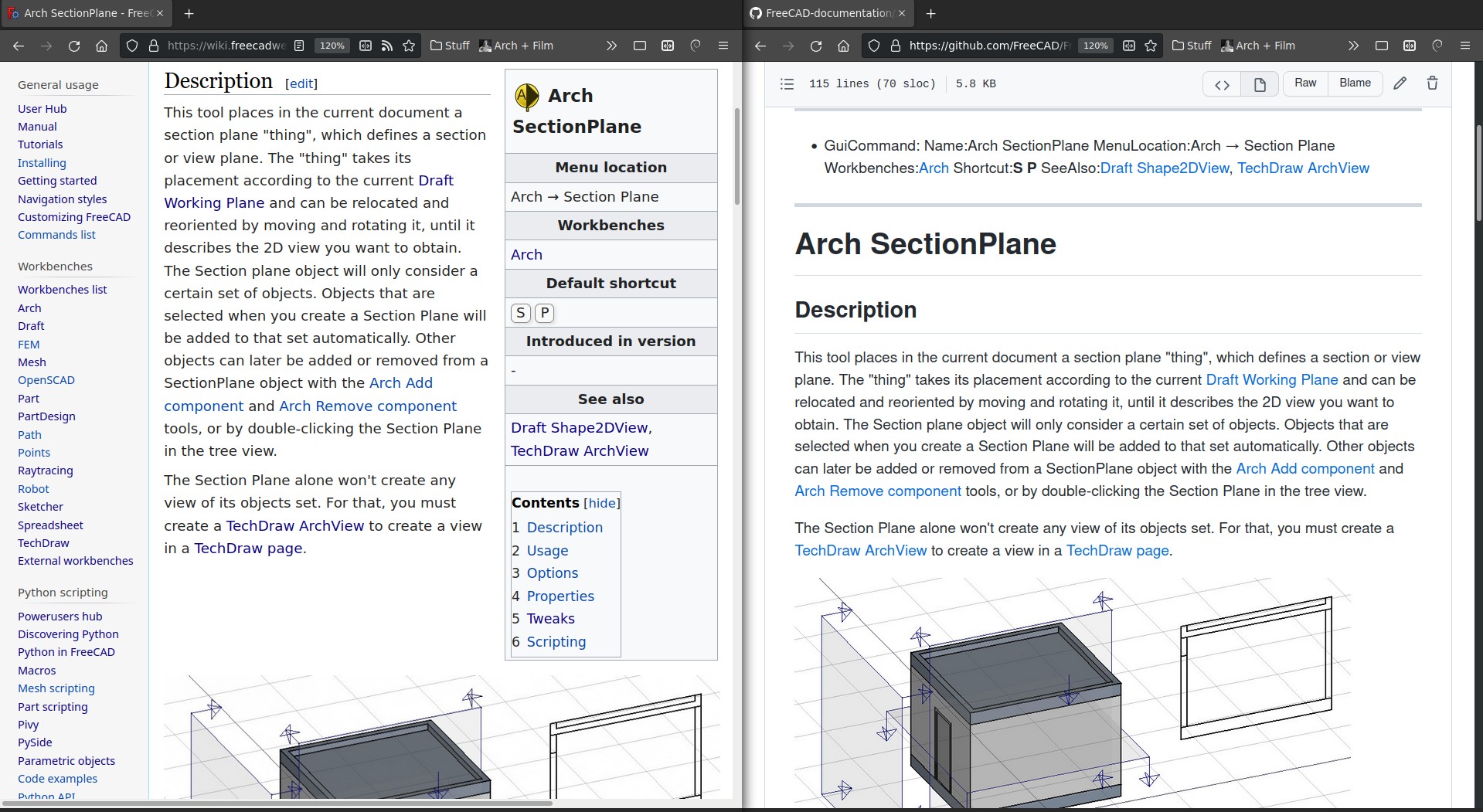This screenshot has height=812, width=1483.
Task: Open Arch + Film bookmark in GitHub window
Action: coord(1258,46)
